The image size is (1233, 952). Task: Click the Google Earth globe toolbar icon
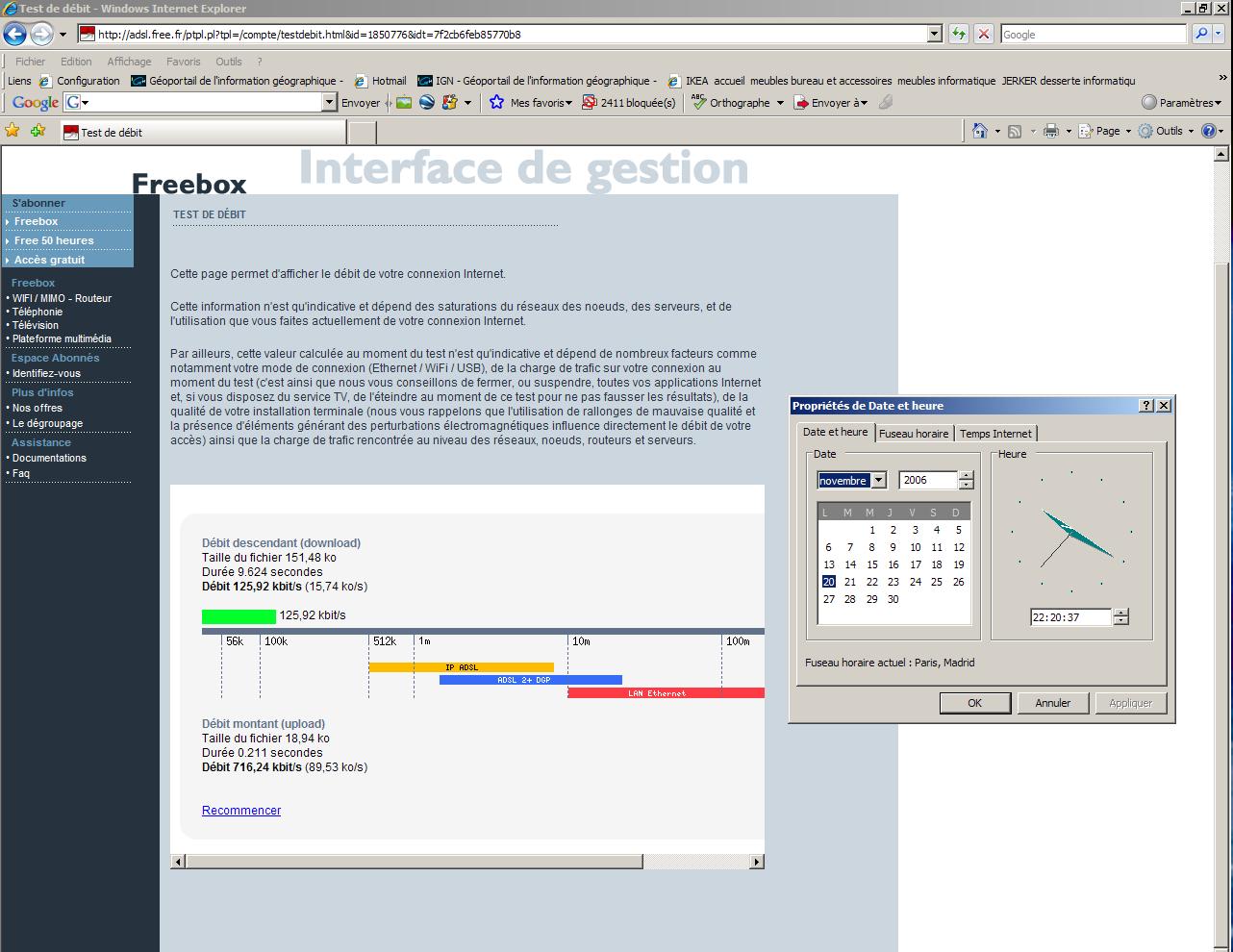tap(427, 103)
